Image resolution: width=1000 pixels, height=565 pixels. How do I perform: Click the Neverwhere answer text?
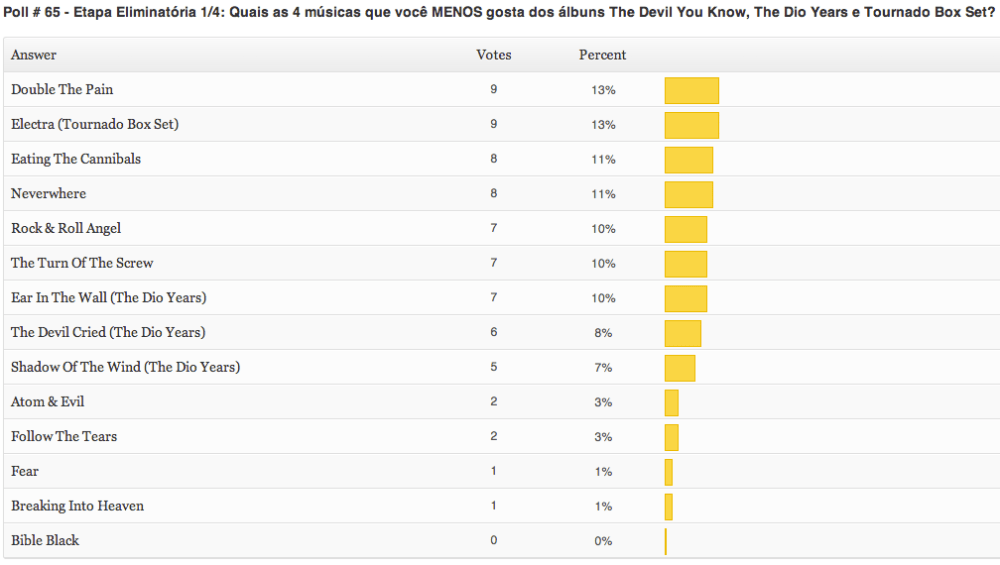[48, 194]
